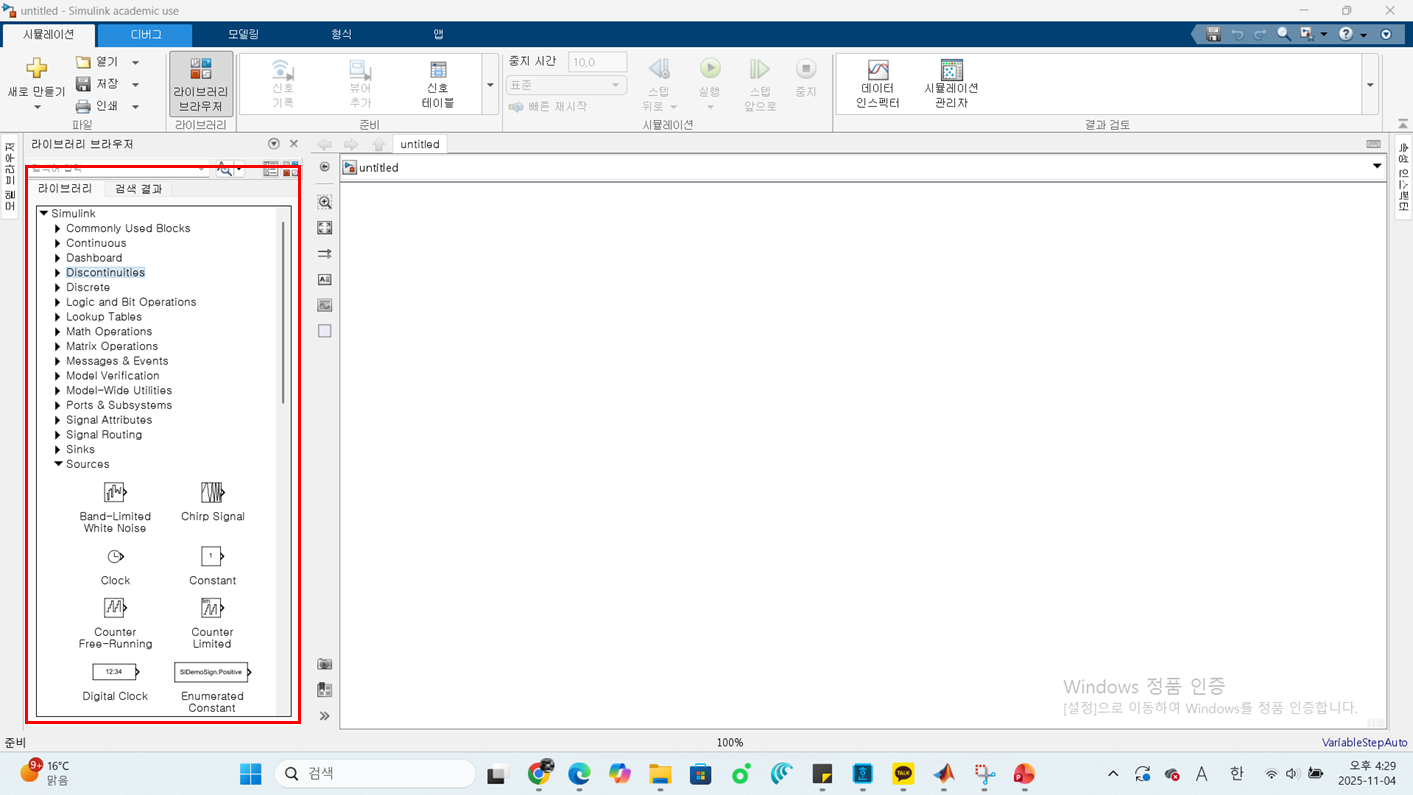Viewport: 1413px width, 795px height.
Task: Switch to the 모델링 ribbon tab
Action: pos(243,34)
